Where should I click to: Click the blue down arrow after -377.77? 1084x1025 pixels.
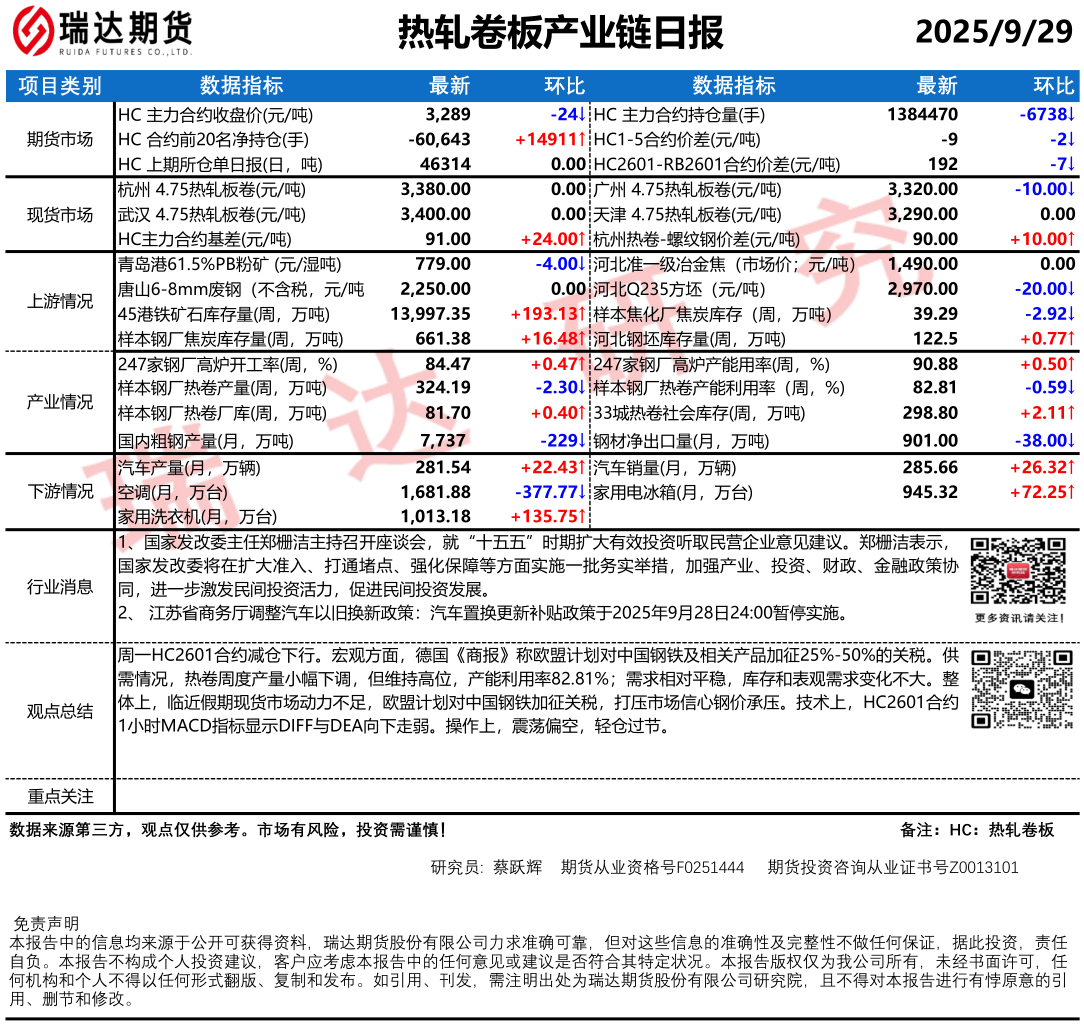coord(581,492)
